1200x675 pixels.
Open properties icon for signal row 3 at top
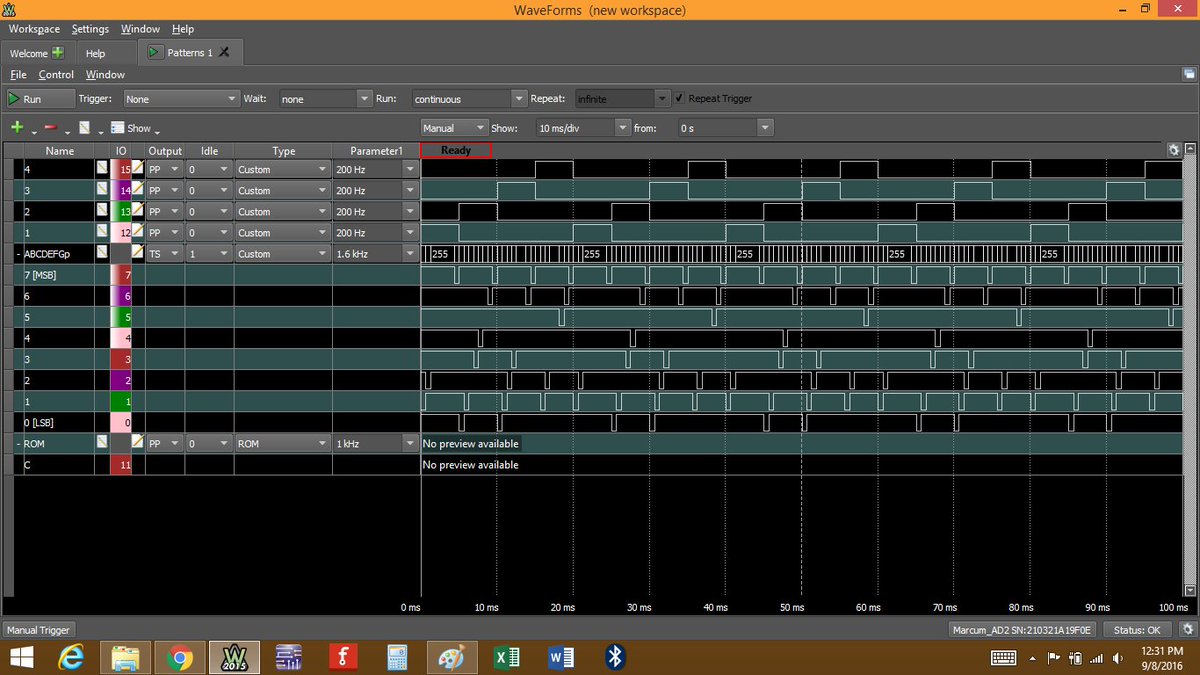102,190
